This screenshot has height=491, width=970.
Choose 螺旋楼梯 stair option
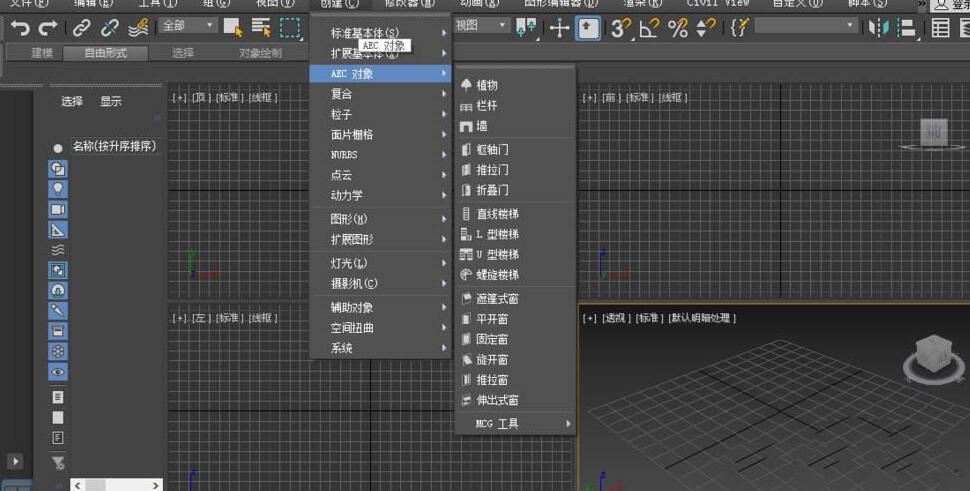516,275
